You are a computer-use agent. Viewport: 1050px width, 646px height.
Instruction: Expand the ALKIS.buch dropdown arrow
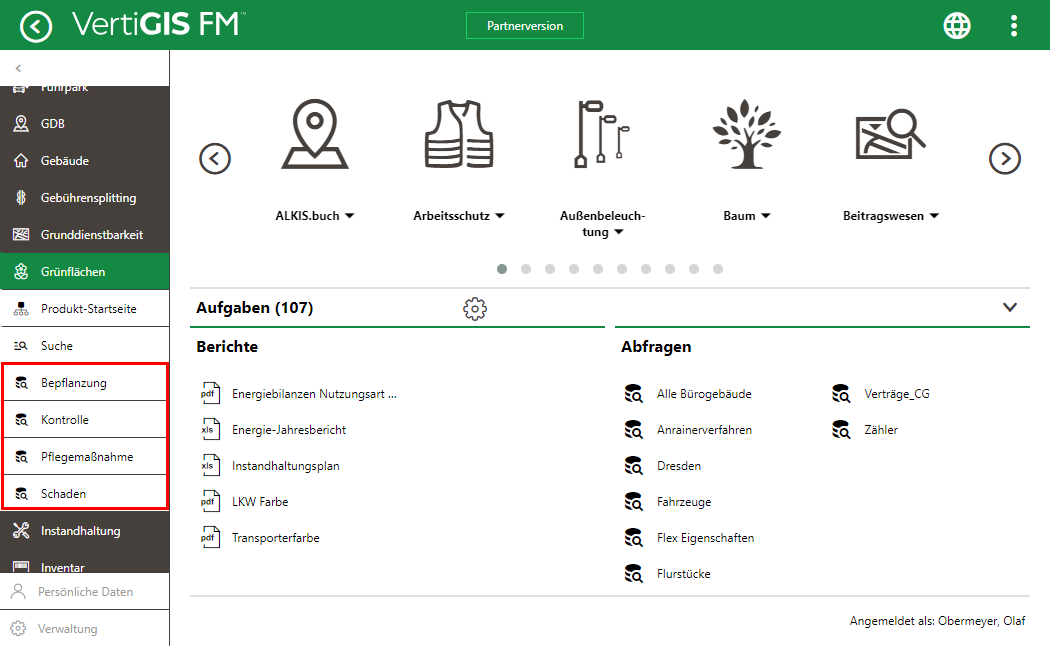pos(350,216)
